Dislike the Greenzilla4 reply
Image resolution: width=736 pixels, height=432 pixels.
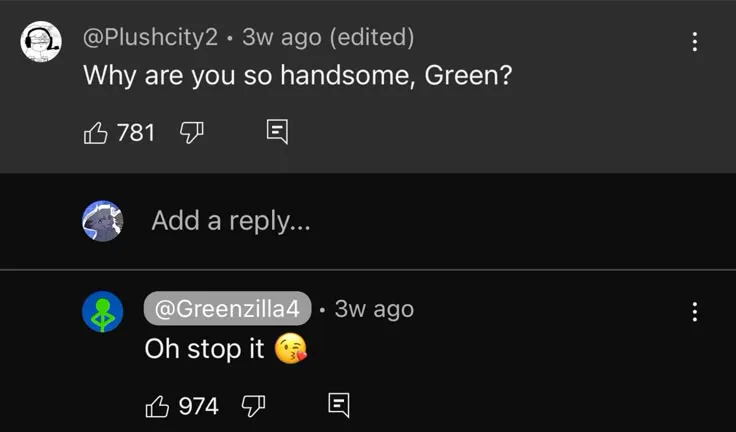coord(252,405)
